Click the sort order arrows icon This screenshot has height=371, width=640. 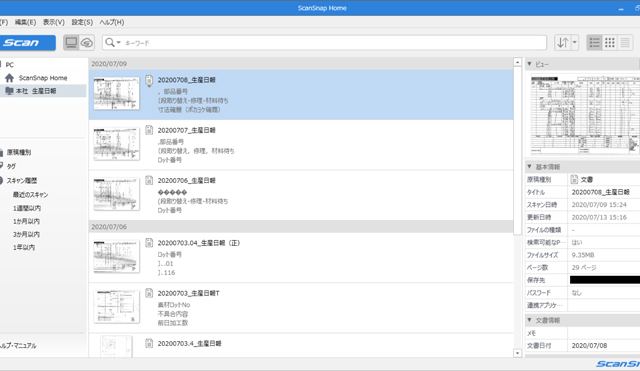[563, 42]
